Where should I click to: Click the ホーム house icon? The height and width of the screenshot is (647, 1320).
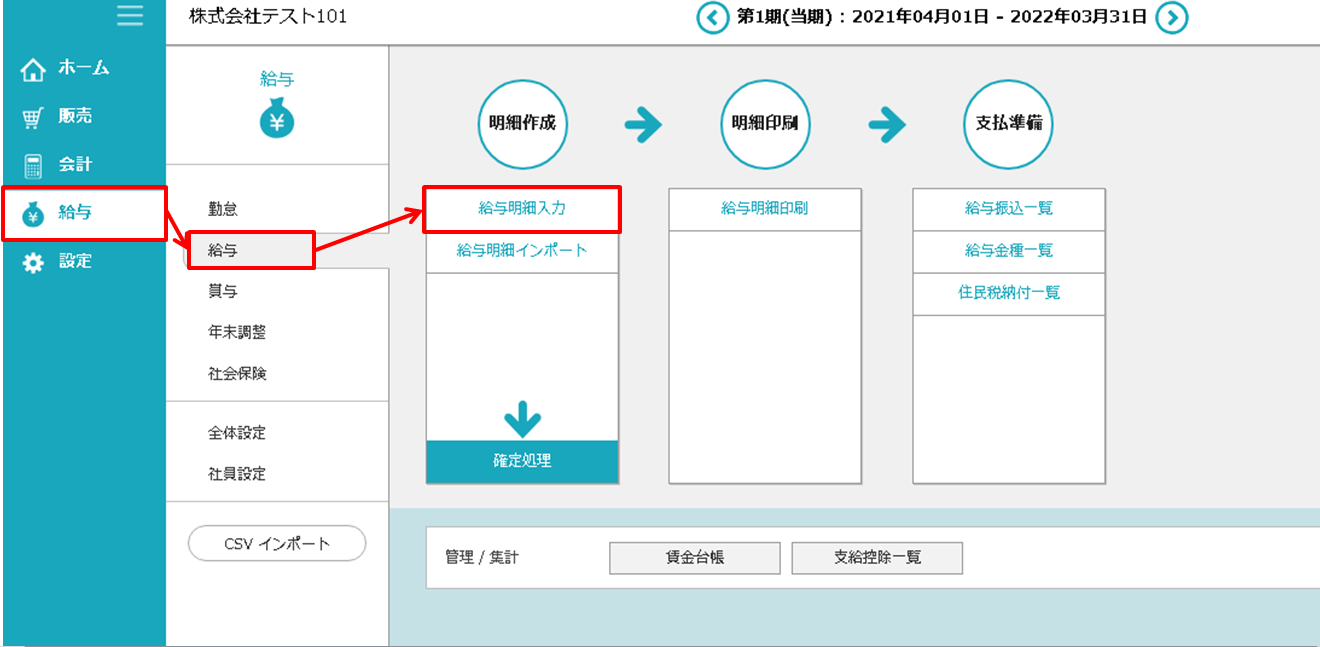tap(33, 70)
